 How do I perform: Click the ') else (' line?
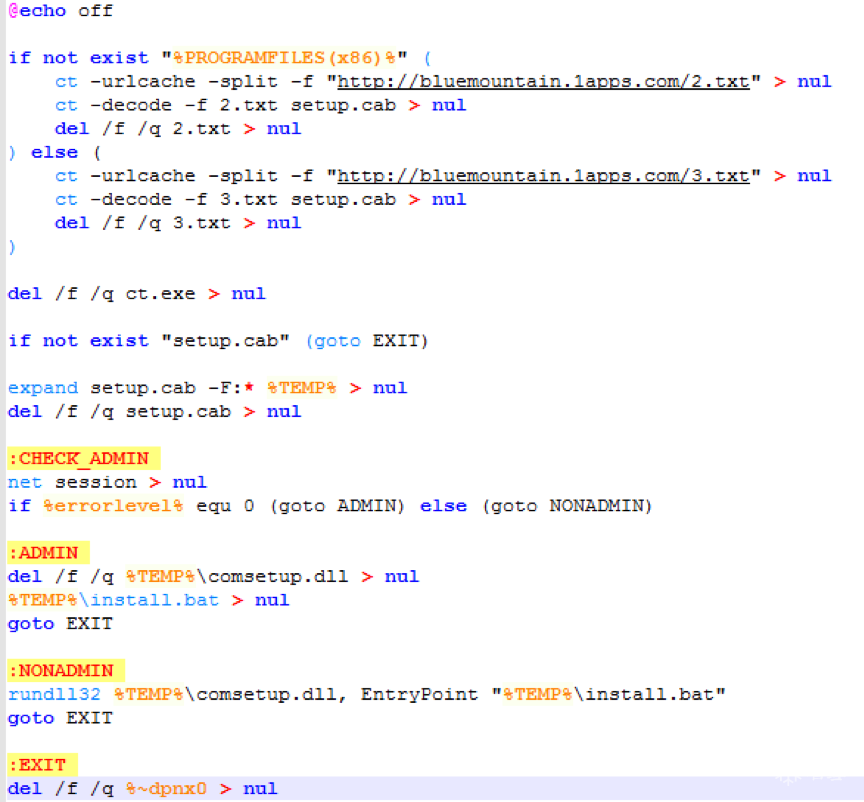tap(55, 152)
